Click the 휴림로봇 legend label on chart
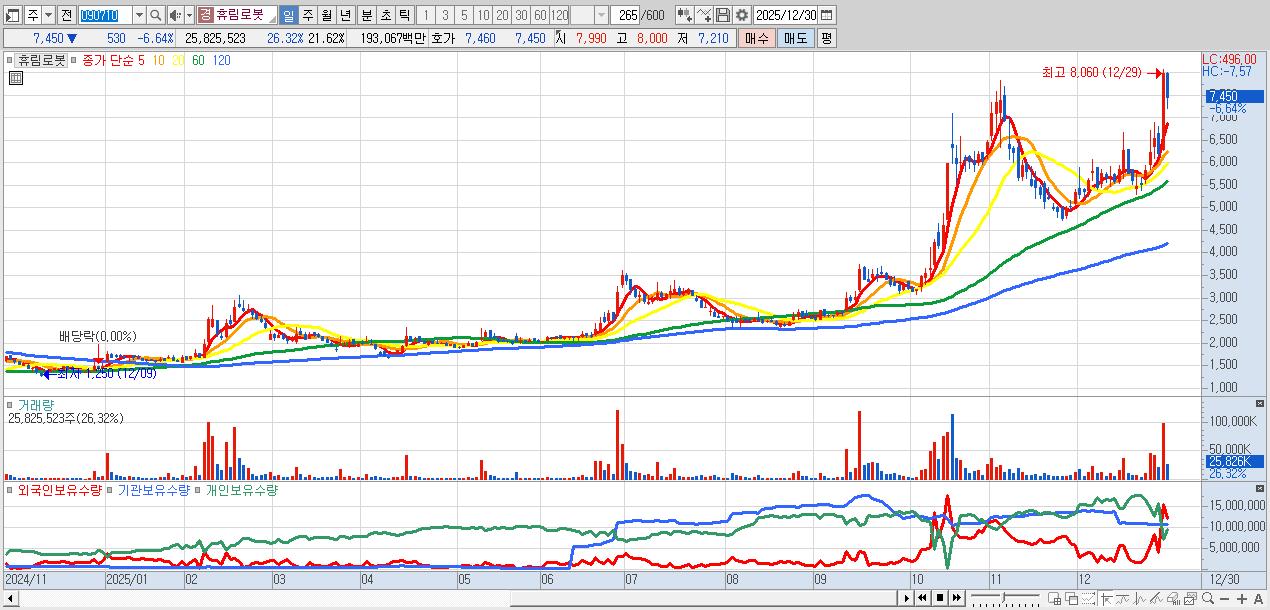The image size is (1270, 610). point(42,60)
